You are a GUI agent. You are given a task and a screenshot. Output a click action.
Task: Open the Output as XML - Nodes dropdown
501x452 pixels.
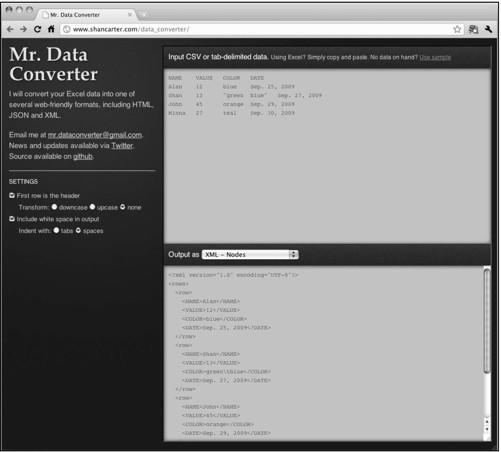(250, 254)
